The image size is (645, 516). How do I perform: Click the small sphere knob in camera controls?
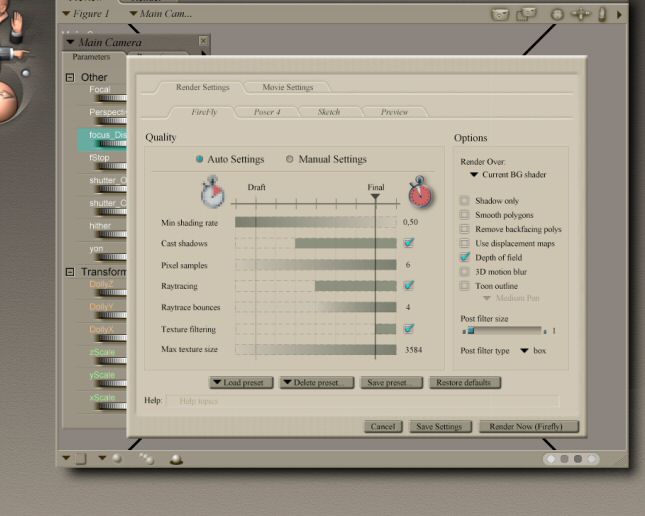point(26,73)
